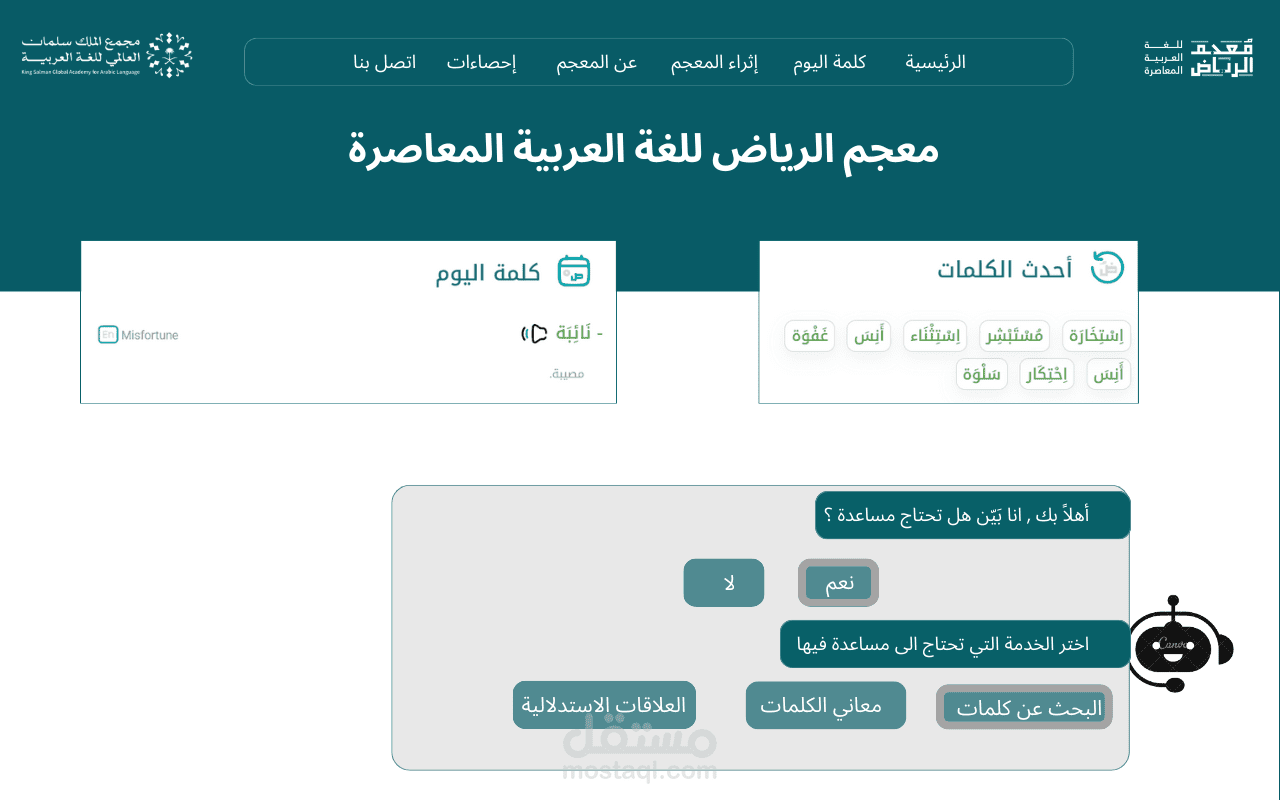
Task: Click the chatbot greeting أهلاً بك message
Action: [972, 515]
